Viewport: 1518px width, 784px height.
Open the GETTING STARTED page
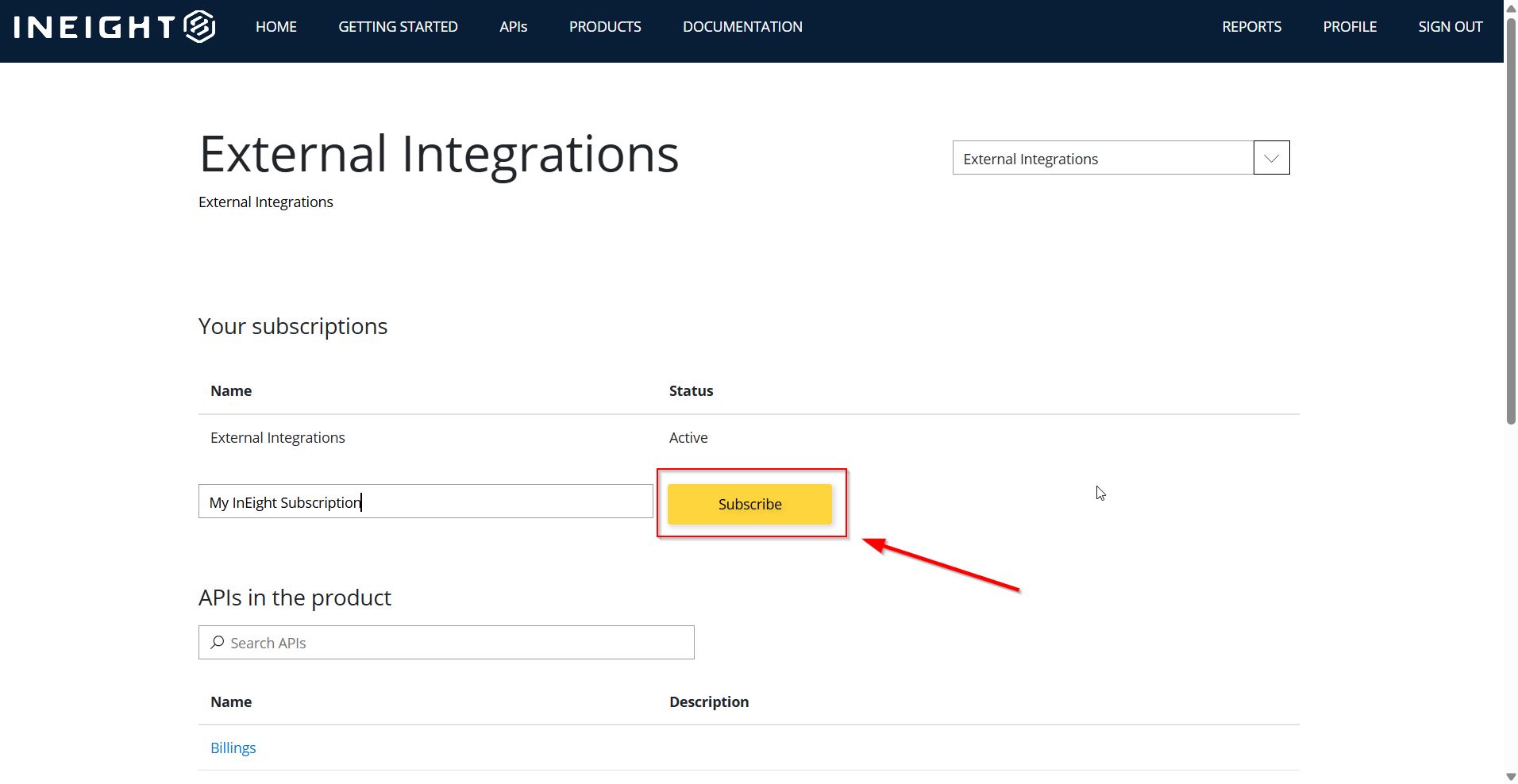pos(398,27)
